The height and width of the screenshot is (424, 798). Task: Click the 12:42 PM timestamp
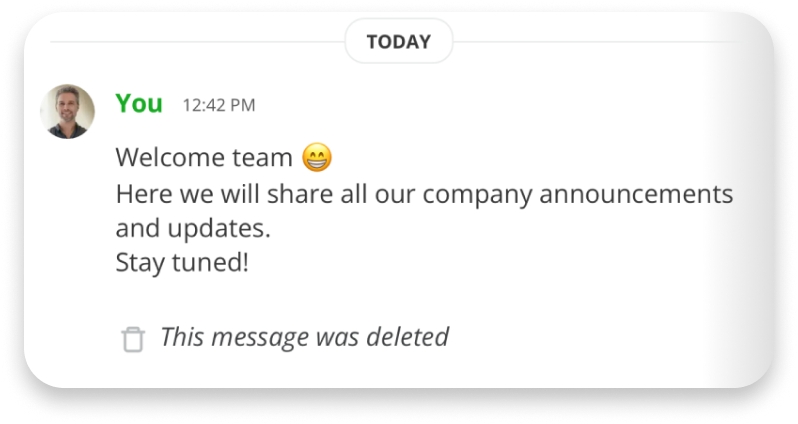pos(218,105)
